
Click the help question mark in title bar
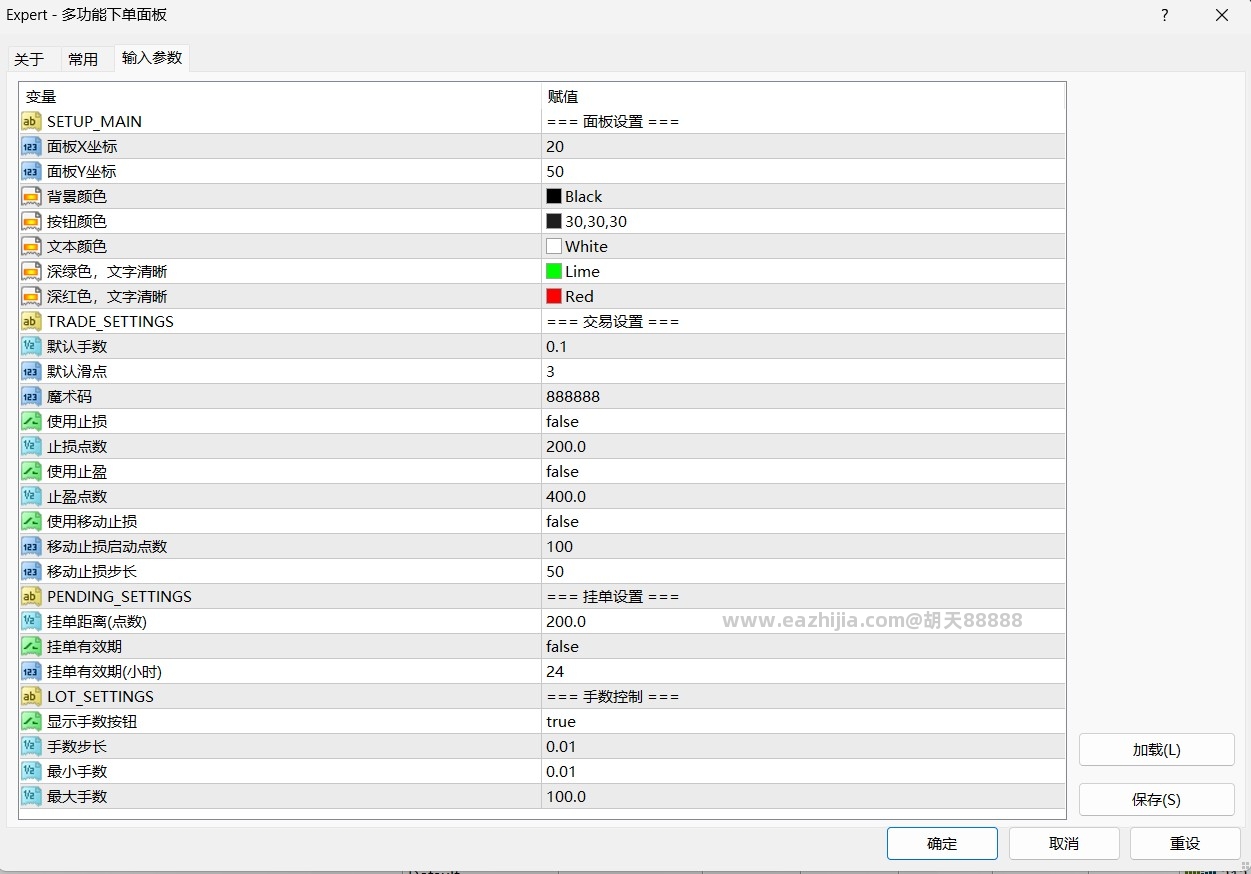tap(1165, 15)
